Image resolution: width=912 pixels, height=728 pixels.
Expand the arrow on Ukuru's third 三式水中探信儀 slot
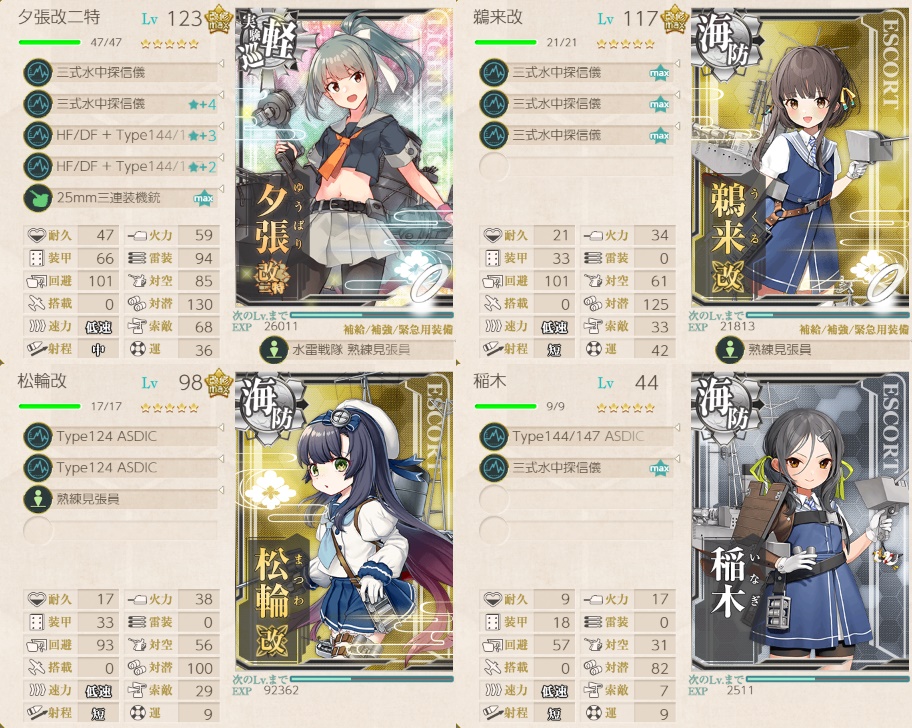tap(677, 126)
